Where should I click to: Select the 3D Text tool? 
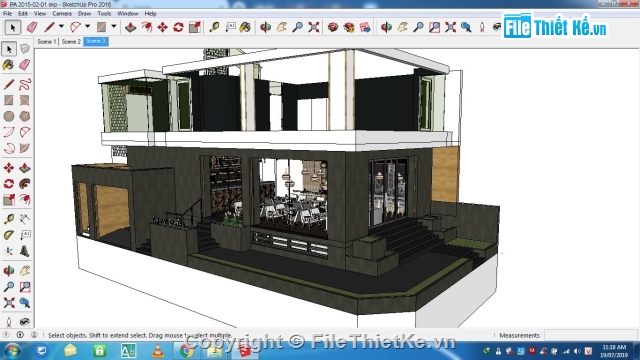pos(24,251)
